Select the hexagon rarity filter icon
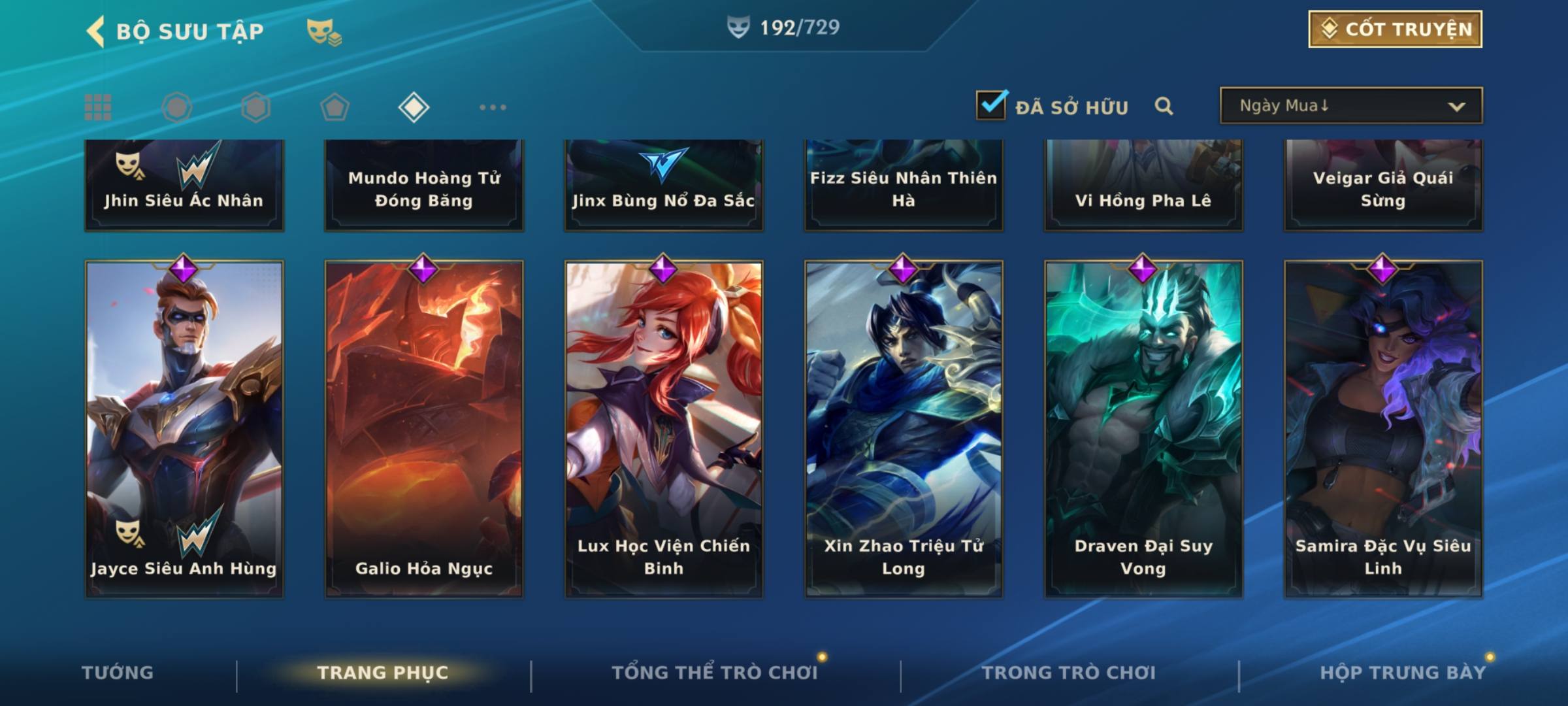Image resolution: width=1568 pixels, height=706 pixels. point(255,107)
